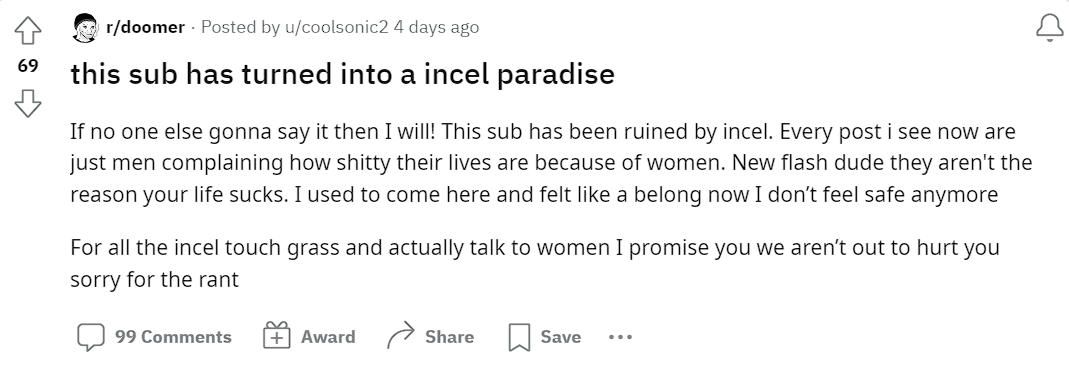Open the 99 Comments label
The width and height of the screenshot is (1069, 385).
[x=173, y=337]
